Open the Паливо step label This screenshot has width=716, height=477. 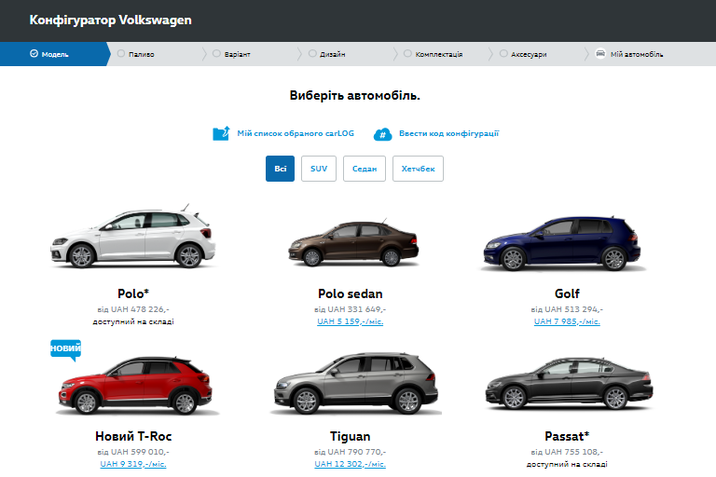(x=141, y=54)
